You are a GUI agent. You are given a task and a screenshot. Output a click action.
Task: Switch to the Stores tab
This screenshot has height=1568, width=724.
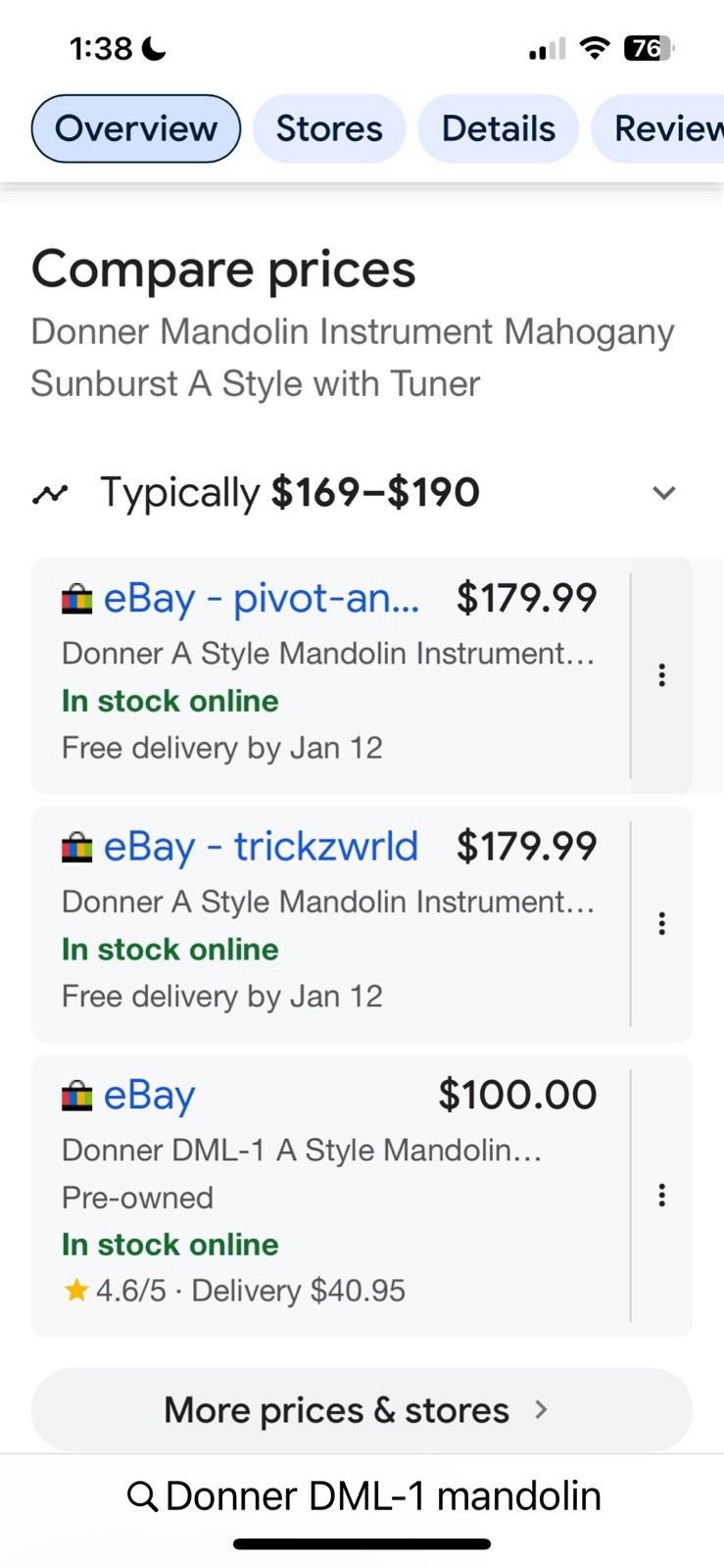coord(329,128)
